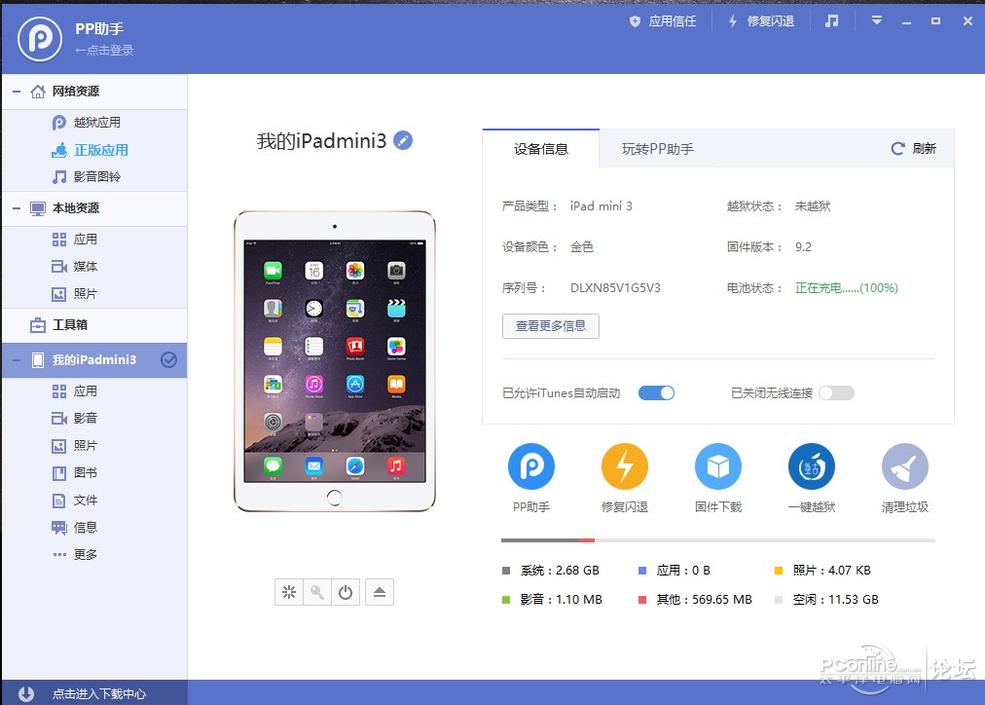Switch to 设备信息 tab
Viewport: 985px width, 705px height.
(x=541, y=149)
